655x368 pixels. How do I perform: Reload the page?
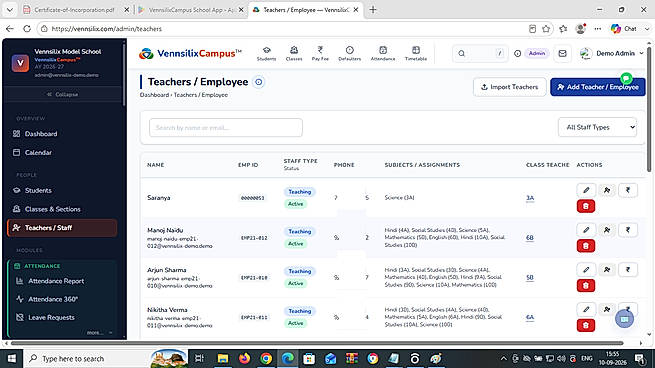(x=27, y=29)
